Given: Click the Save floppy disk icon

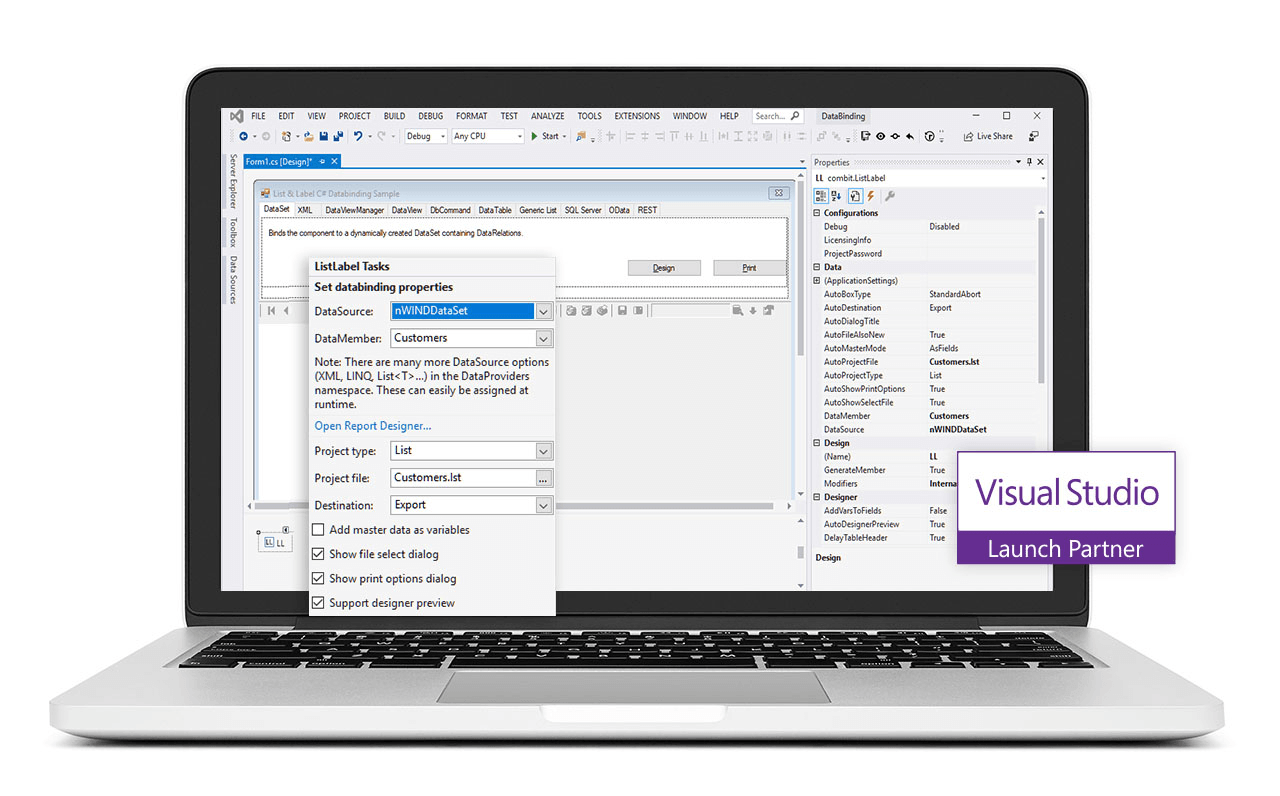Looking at the screenshot, I should 324,136.
